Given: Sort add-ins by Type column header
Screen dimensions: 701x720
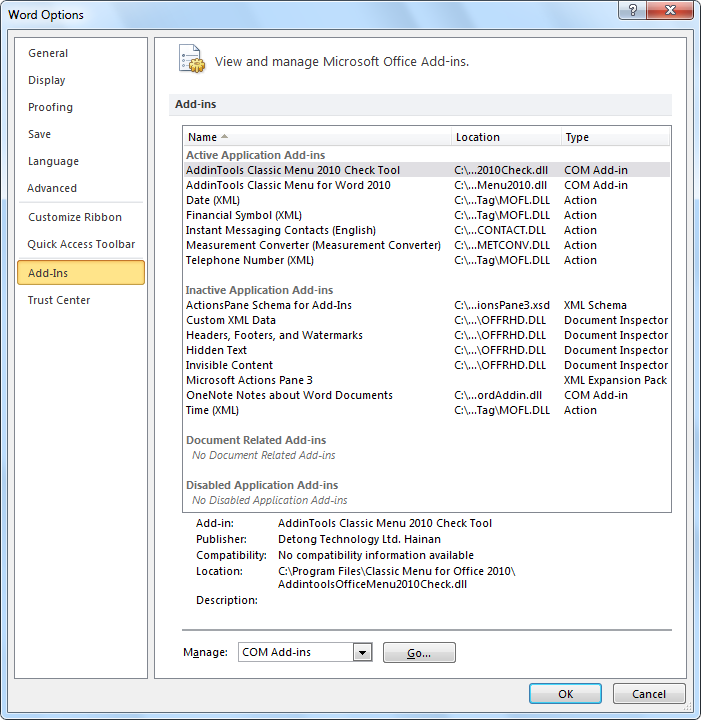Looking at the screenshot, I should pos(615,137).
